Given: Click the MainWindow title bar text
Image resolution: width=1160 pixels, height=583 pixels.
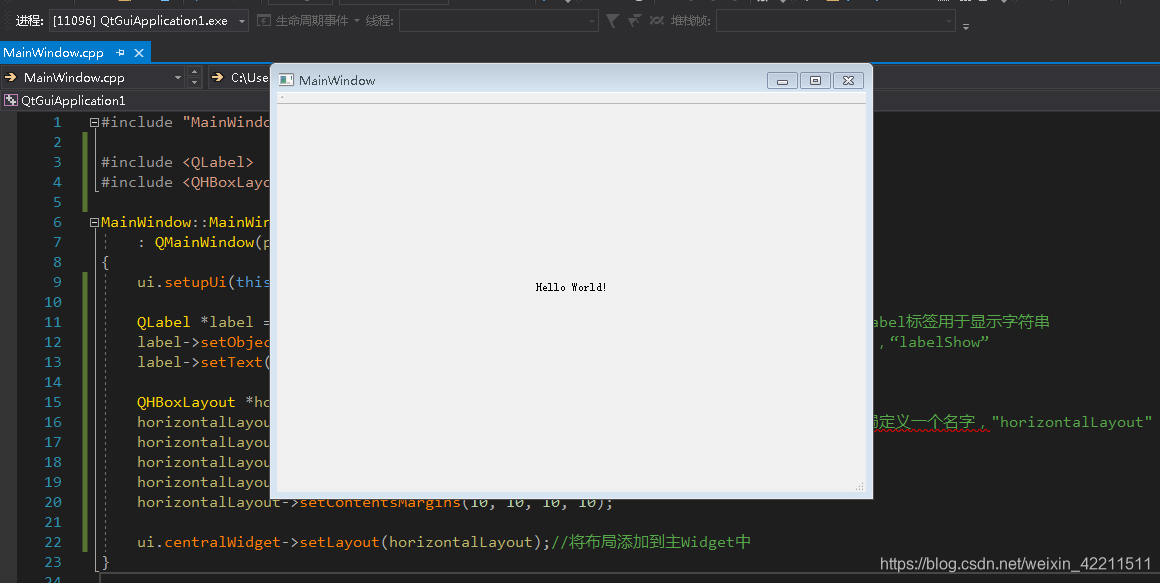Looking at the screenshot, I should 337,80.
